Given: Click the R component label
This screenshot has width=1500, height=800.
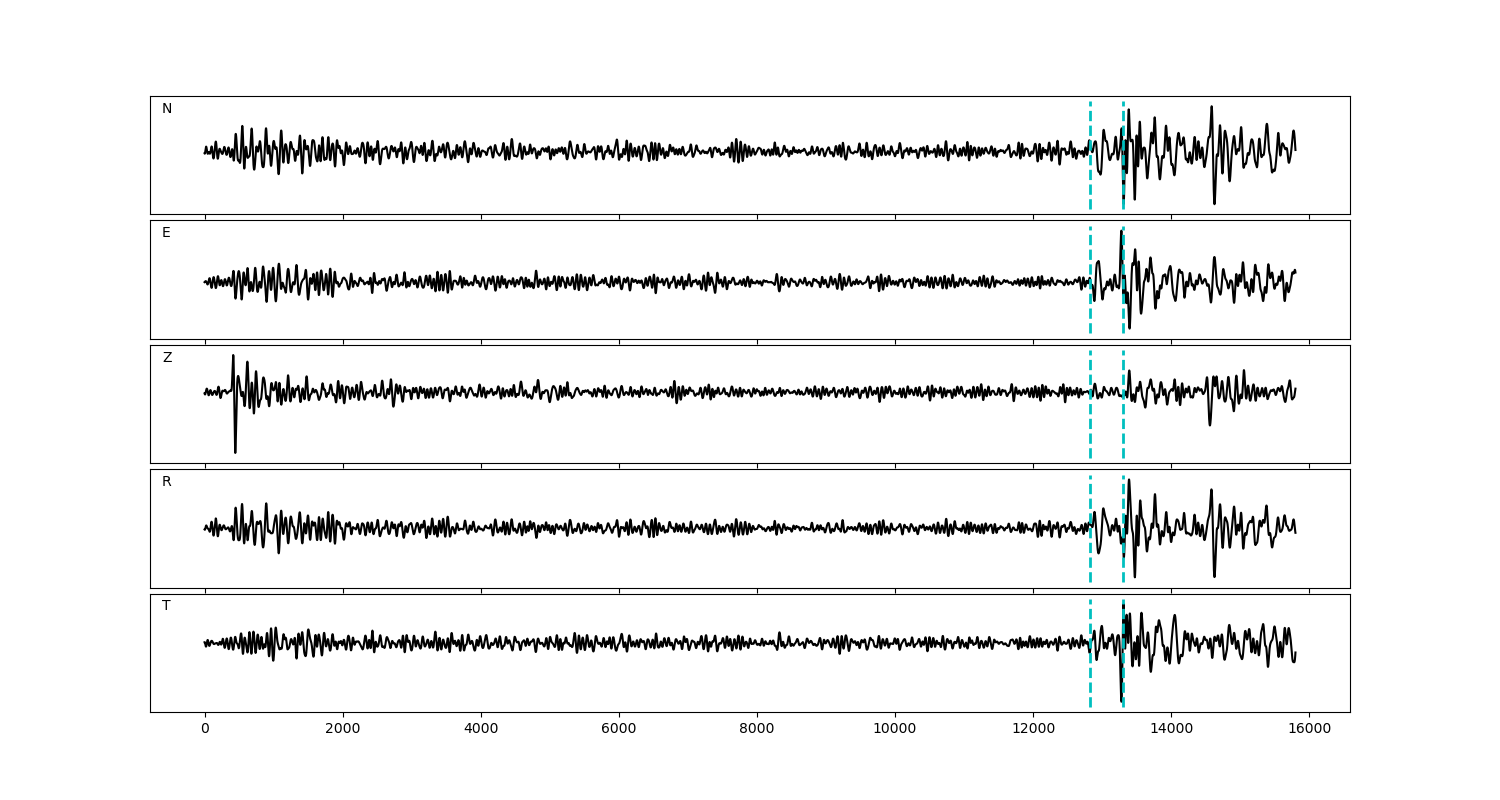Looking at the screenshot, I should click(x=167, y=482).
